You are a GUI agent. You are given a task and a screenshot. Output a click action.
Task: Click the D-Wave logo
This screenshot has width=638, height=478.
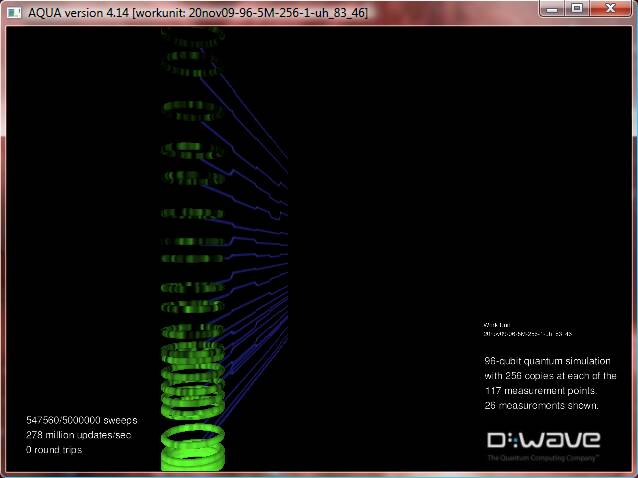543,440
